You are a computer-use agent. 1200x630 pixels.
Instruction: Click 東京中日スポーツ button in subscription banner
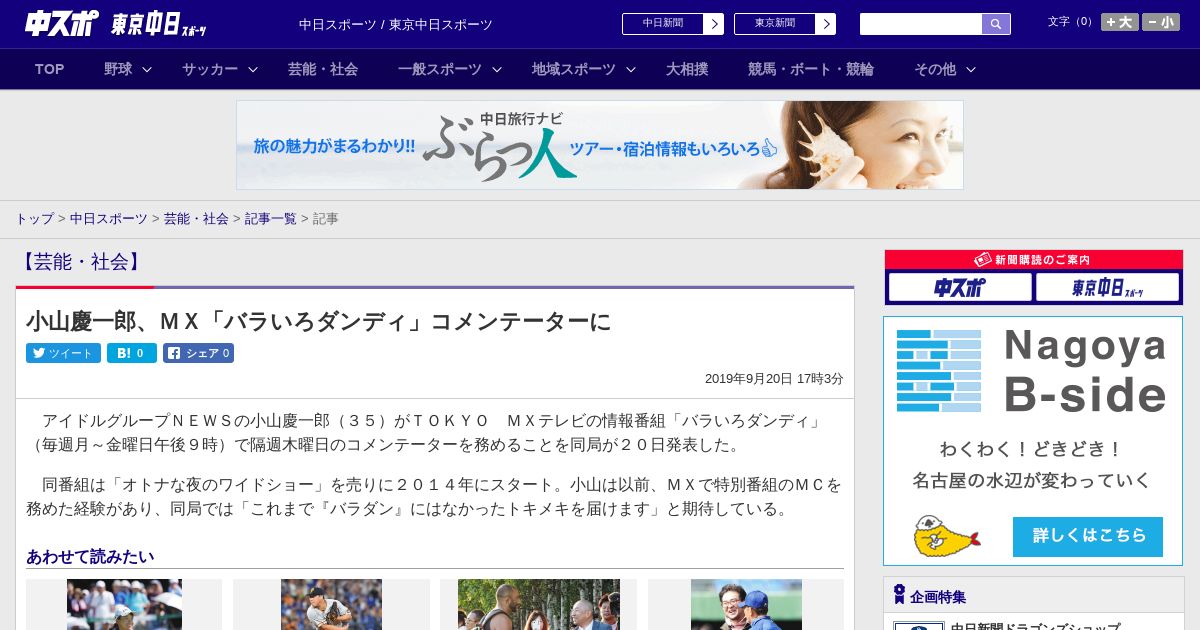pos(1107,288)
